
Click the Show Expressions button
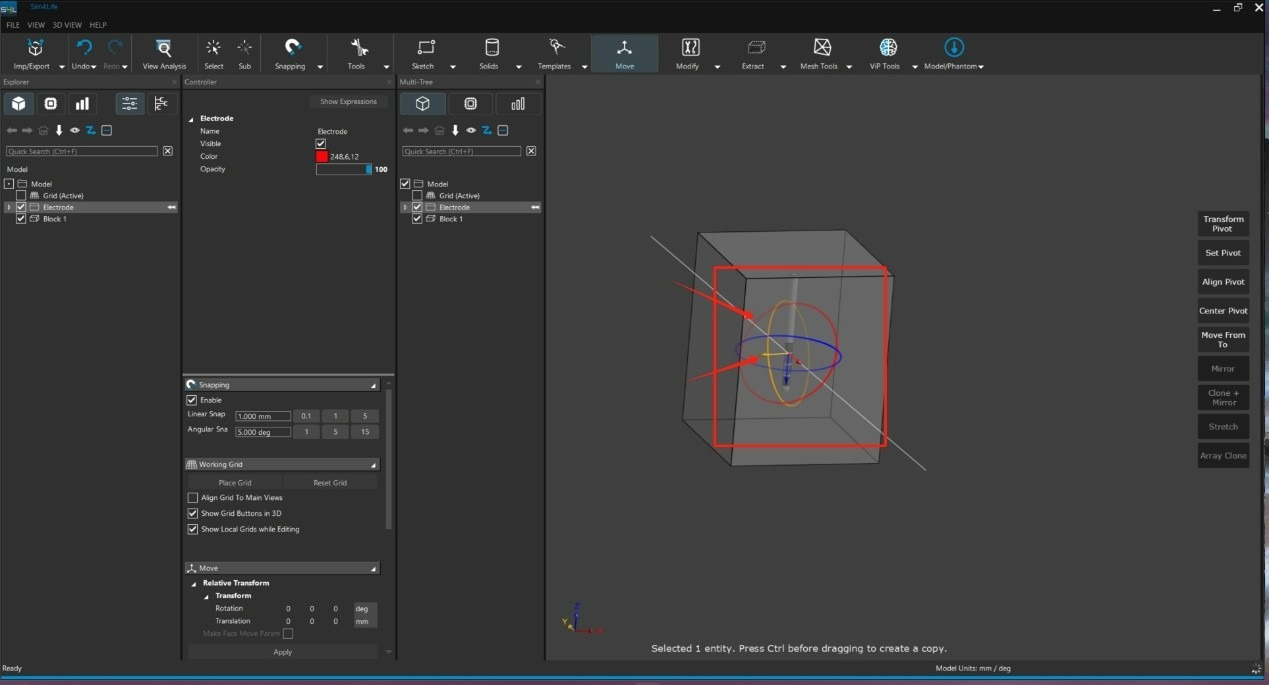click(348, 102)
